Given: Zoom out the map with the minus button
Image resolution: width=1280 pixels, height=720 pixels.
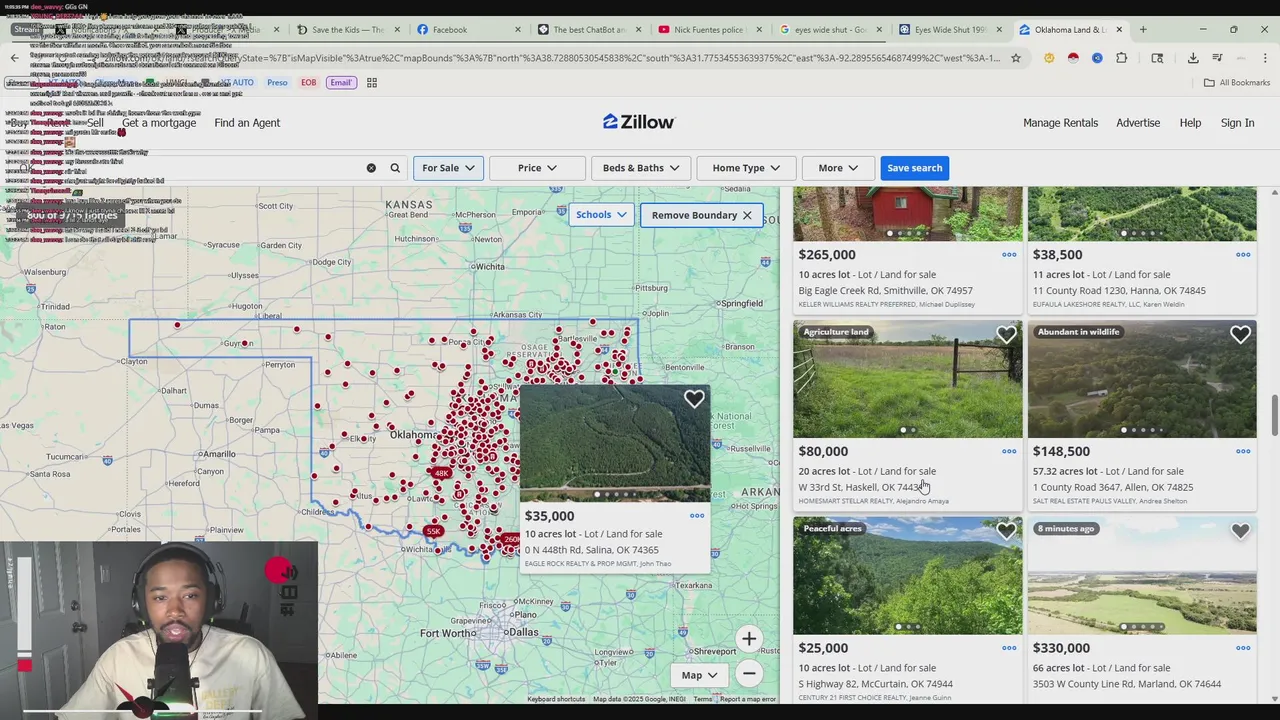Looking at the screenshot, I should pos(749,674).
